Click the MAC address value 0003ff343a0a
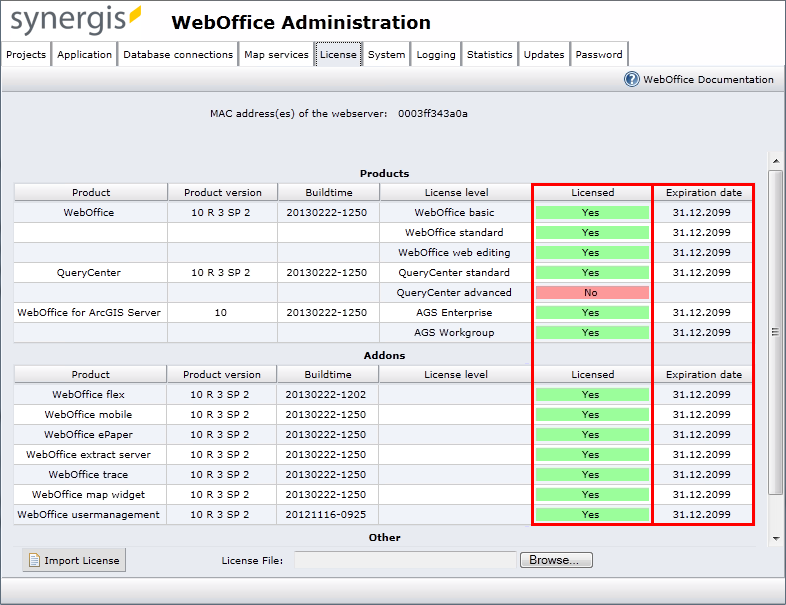The width and height of the screenshot is (786, 605). pos(433,114)
